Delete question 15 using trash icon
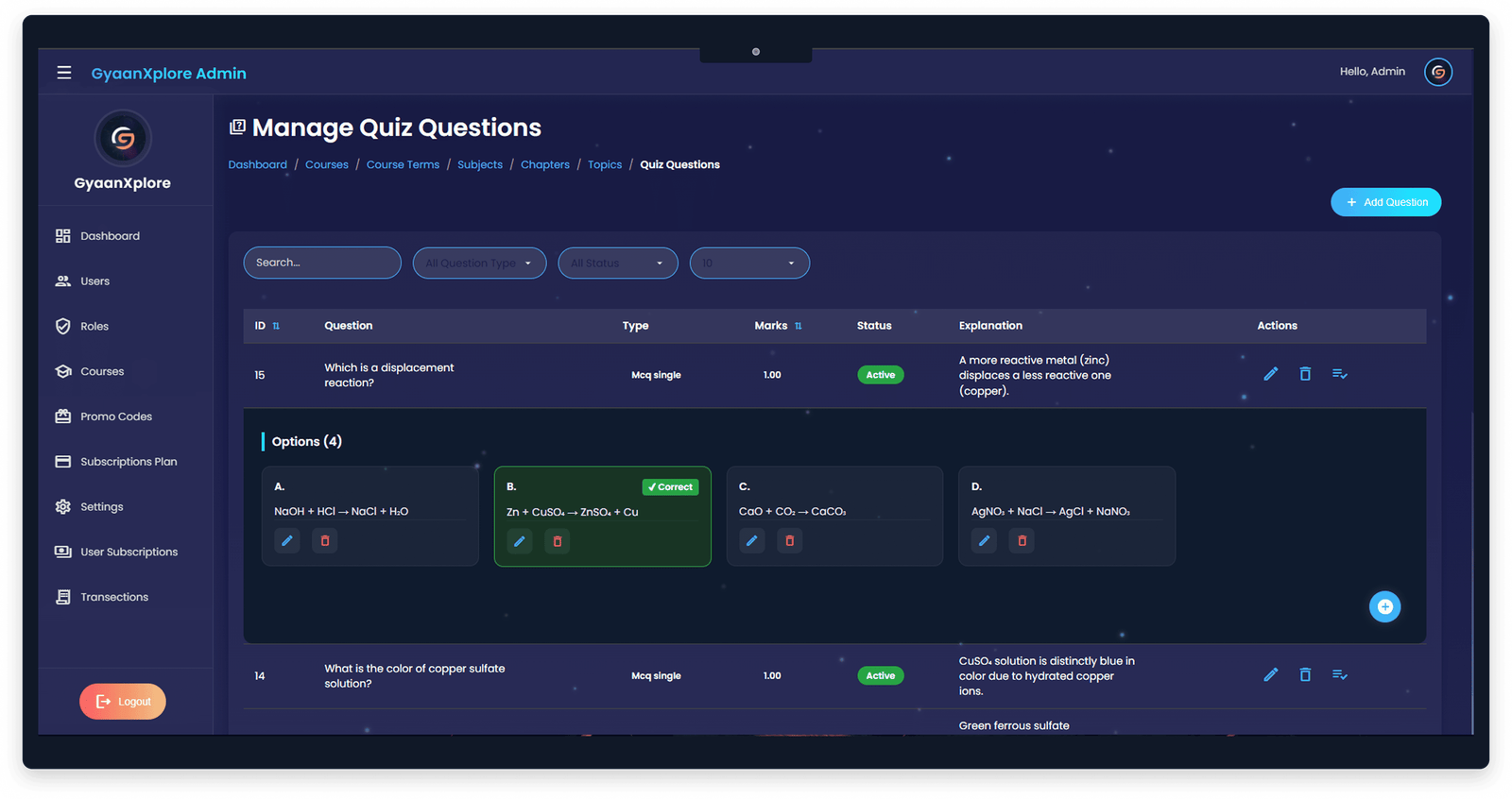Viewport: 1512px width, 799px height. point(1305,374)
